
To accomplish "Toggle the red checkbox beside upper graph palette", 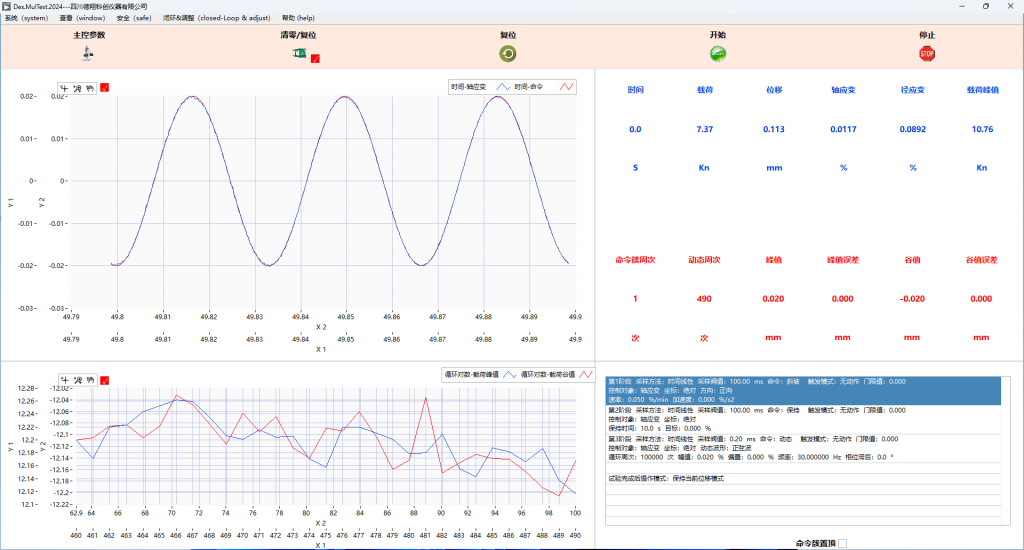I will pyautogui.click(x=105, y=88).
